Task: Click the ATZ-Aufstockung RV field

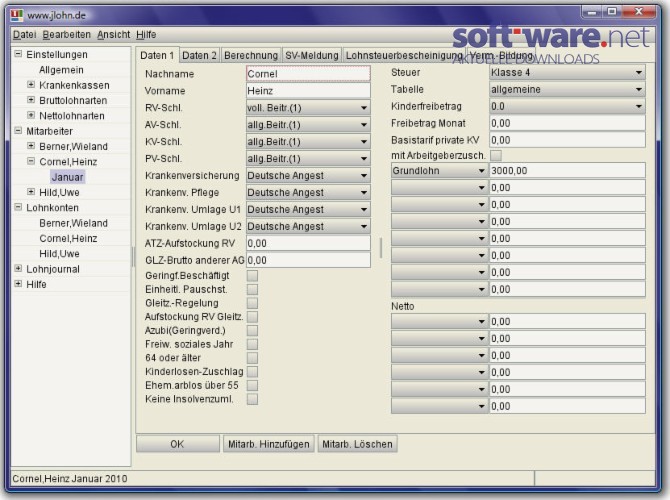Action: pos(308,243)
